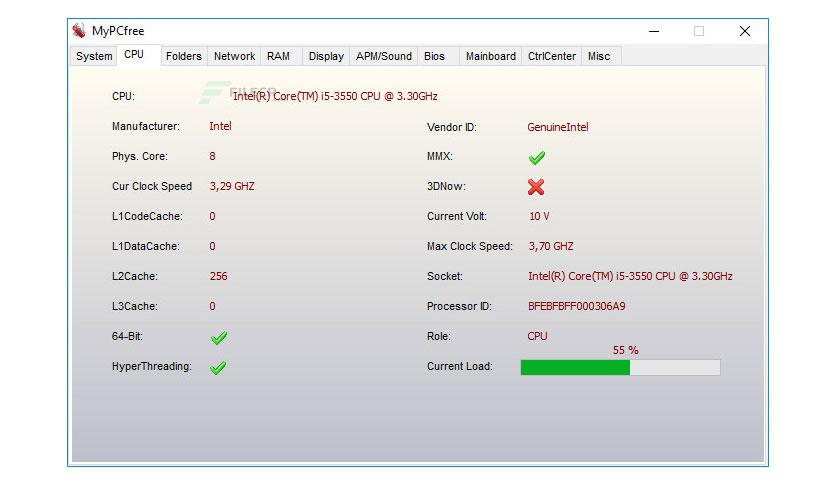Viewport: 836px width, 484px height.
Task: Click the HyperThreading green checkmark icon
Action: [x=218, y=367]
